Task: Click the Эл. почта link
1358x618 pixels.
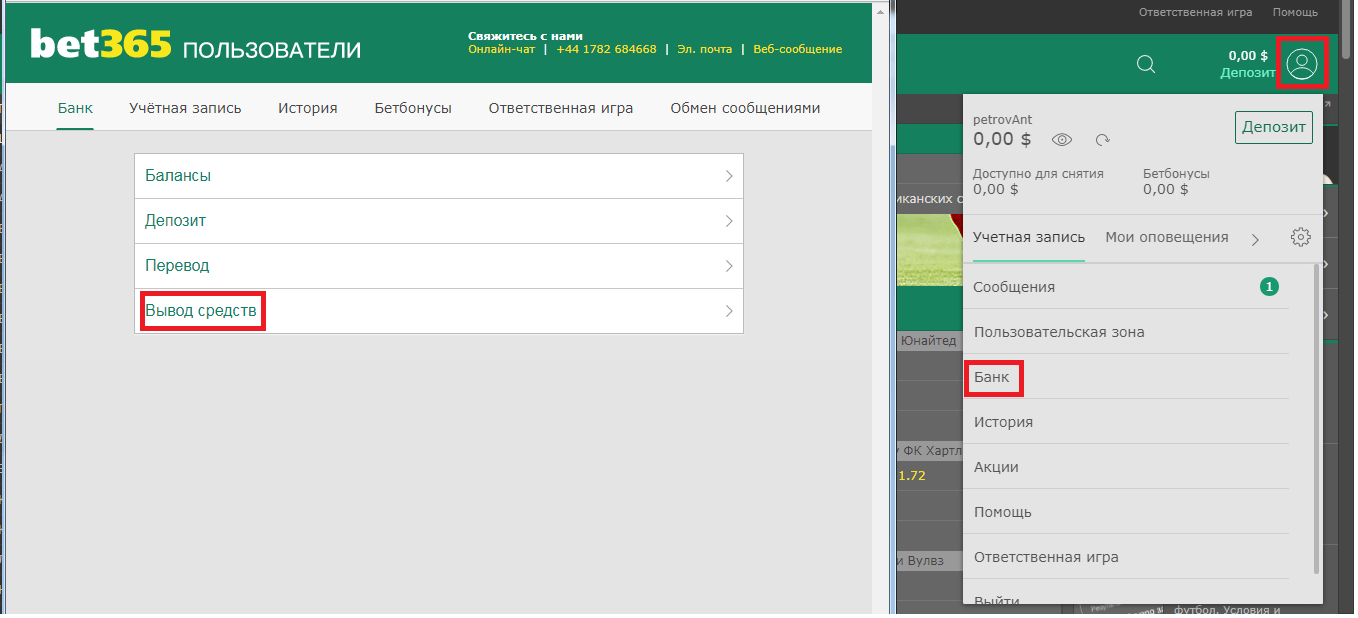Action: click(704, 49)
